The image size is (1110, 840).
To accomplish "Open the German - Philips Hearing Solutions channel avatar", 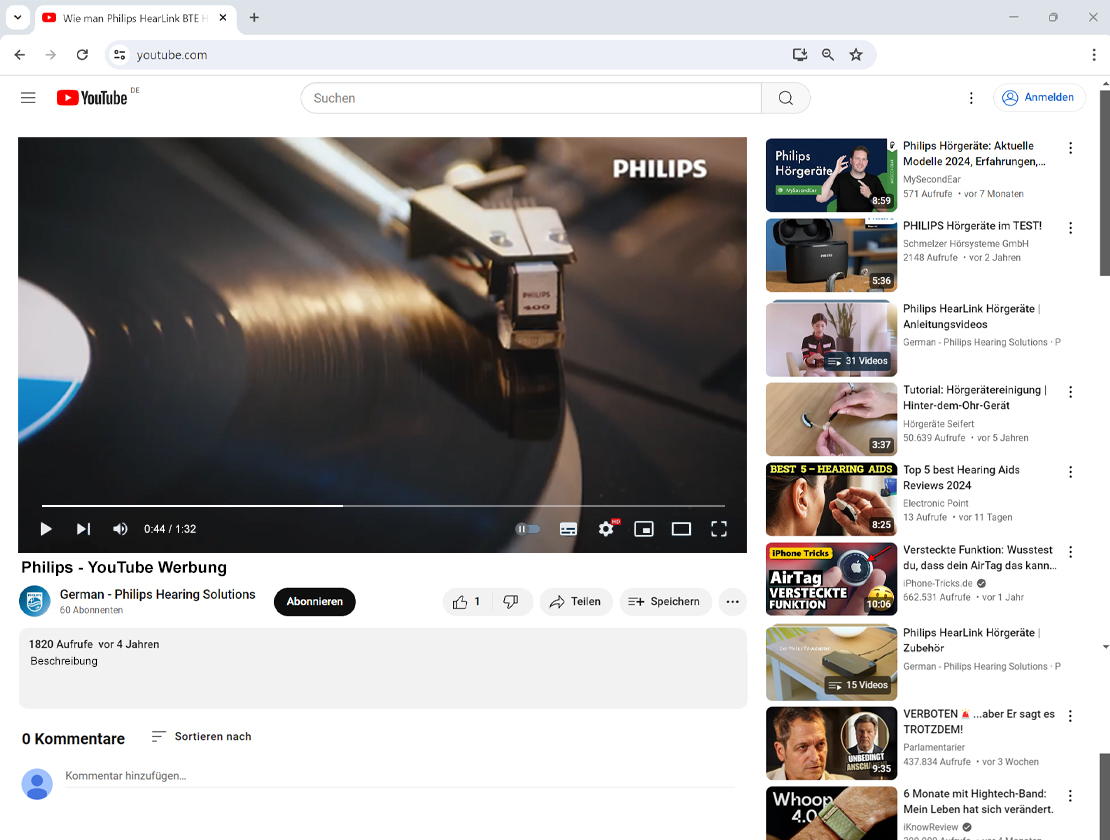I will tap(35, 602).
